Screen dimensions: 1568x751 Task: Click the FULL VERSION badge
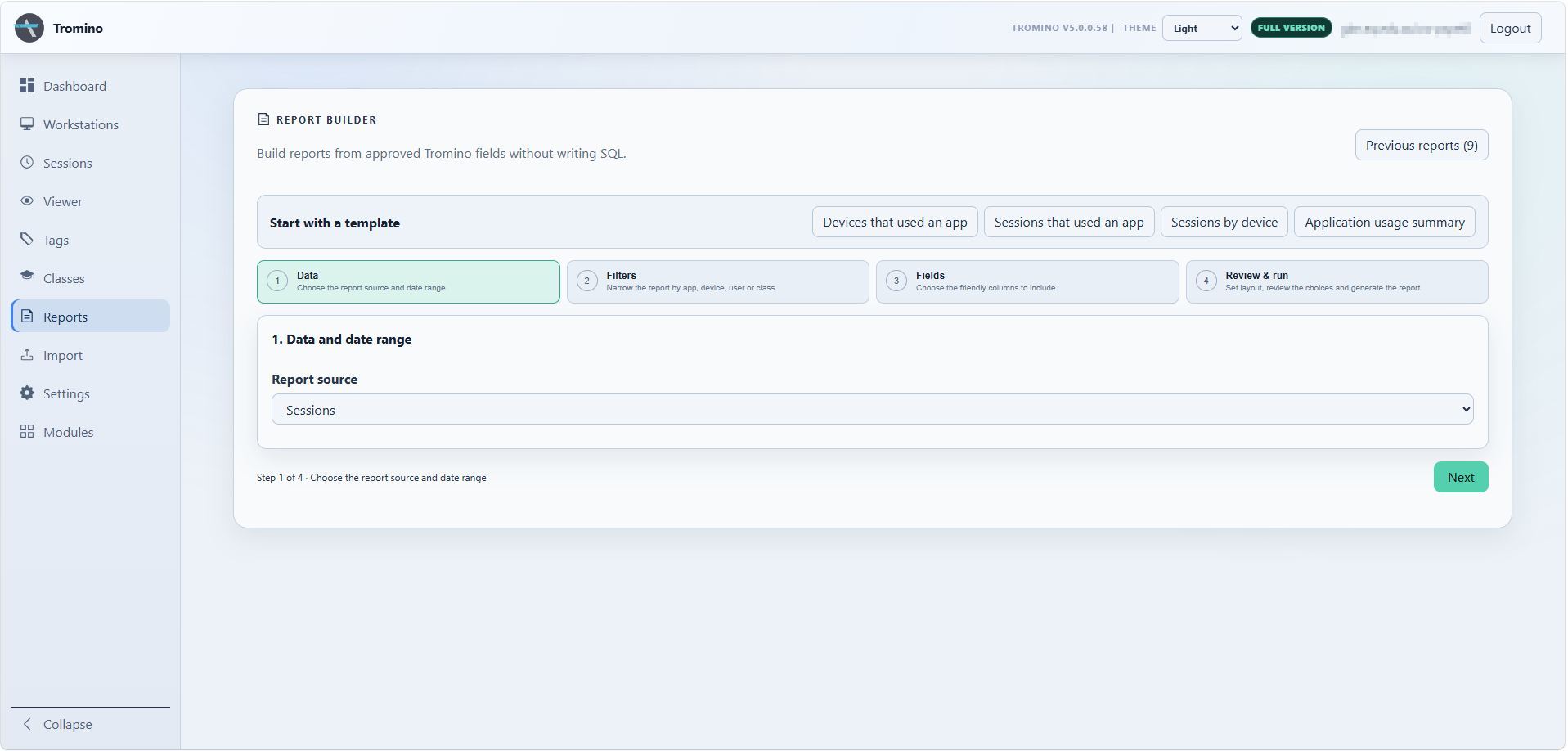[x=1291, y=28]
